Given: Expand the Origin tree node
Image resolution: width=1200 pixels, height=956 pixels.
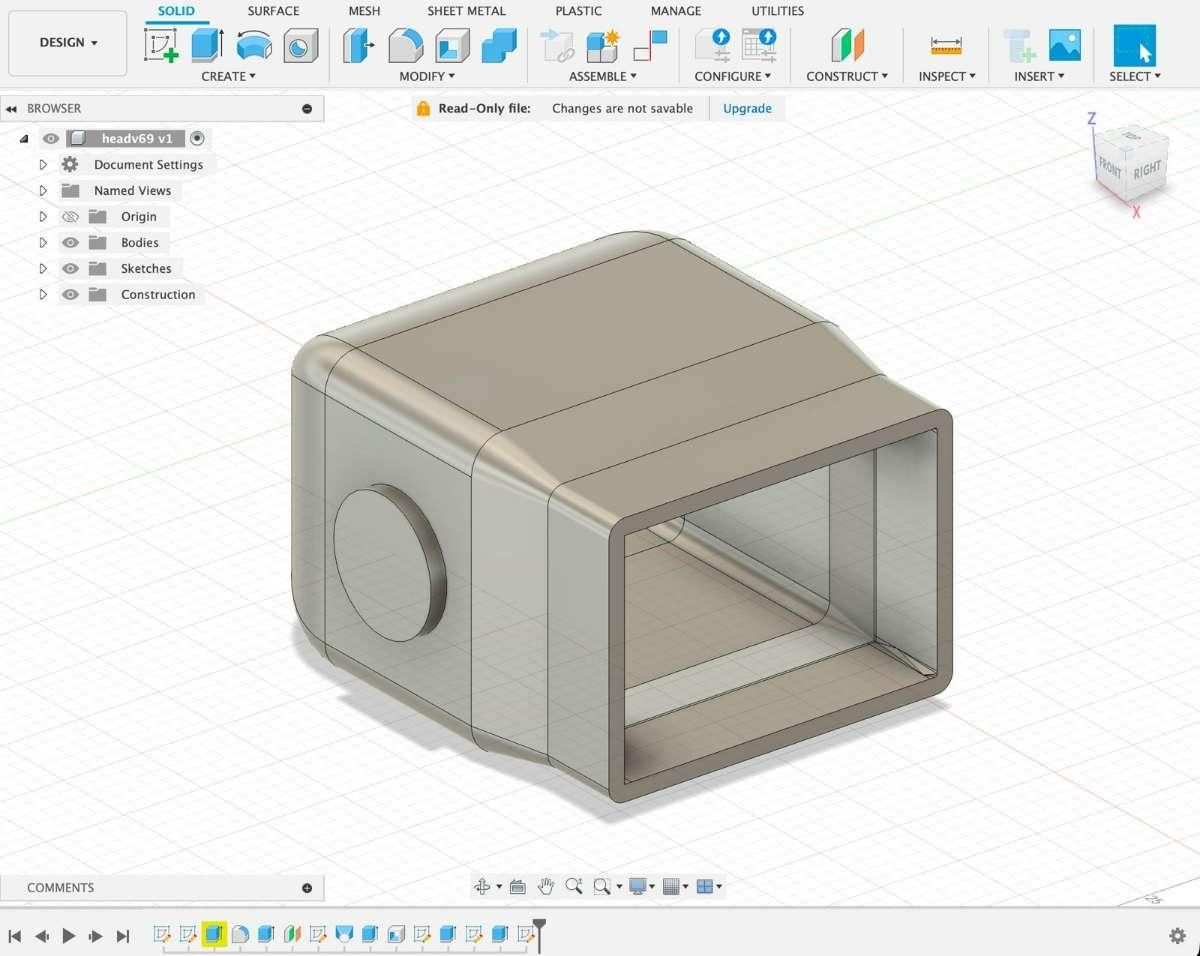Looking at the screenshot, I should point(43,216).
